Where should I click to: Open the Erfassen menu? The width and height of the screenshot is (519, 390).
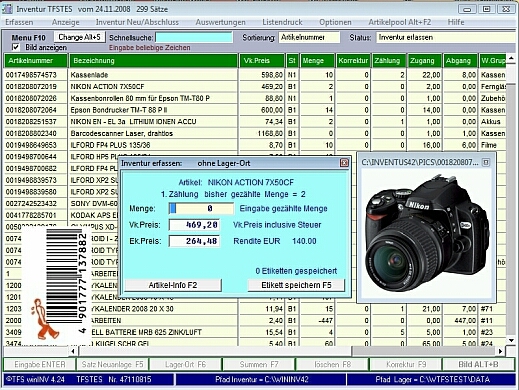point(19,22)
